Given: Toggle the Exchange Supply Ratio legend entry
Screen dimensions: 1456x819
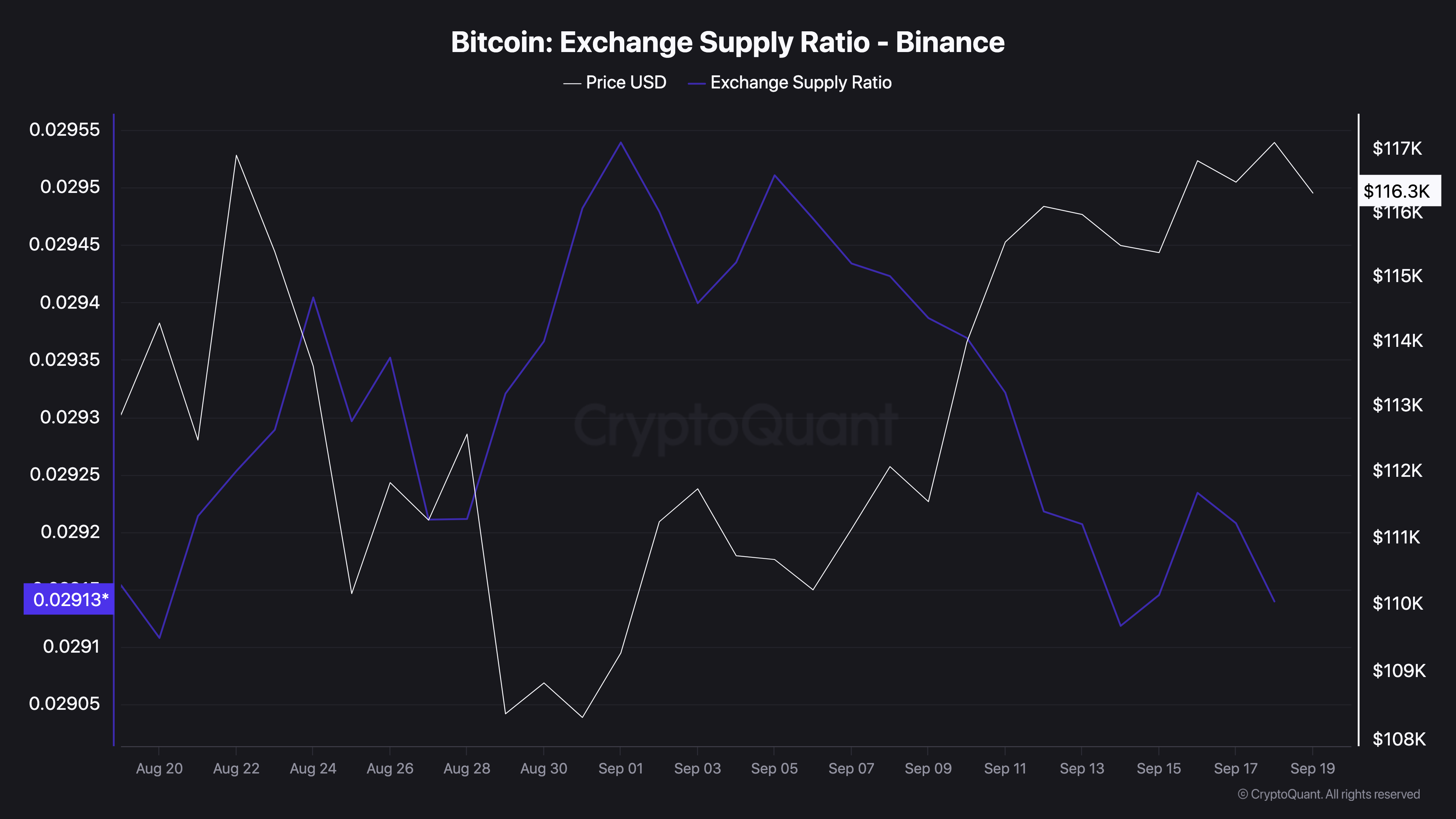Looking at the screenshot, I should (800, 83).
